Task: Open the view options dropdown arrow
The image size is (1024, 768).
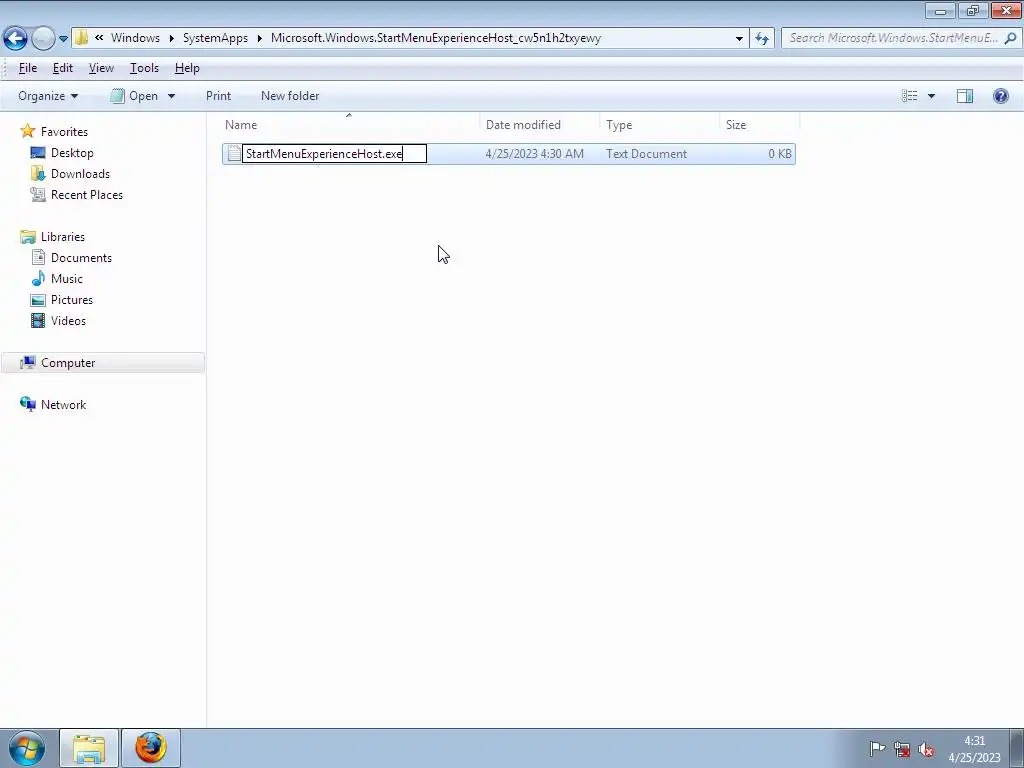Action: 931,96
